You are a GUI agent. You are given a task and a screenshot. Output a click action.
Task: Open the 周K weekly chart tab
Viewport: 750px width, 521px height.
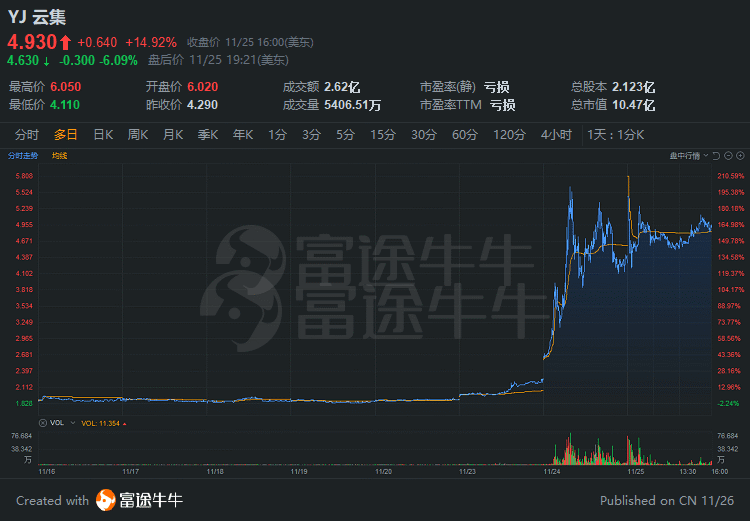[x=138, y=135]
